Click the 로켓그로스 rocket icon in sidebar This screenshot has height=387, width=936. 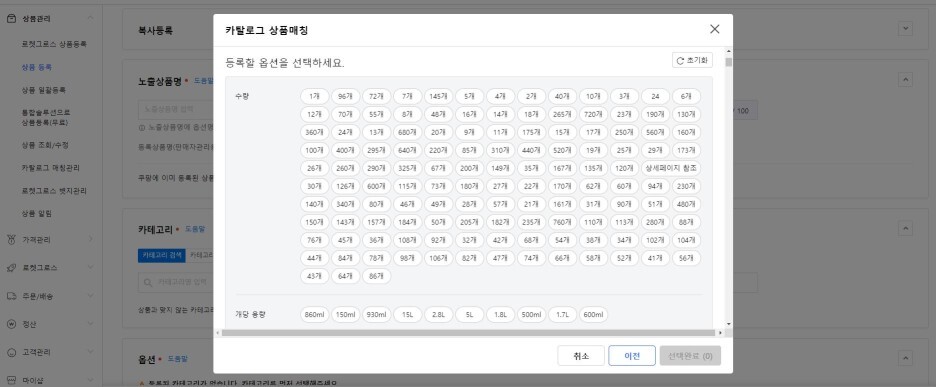tap(11, 268)
